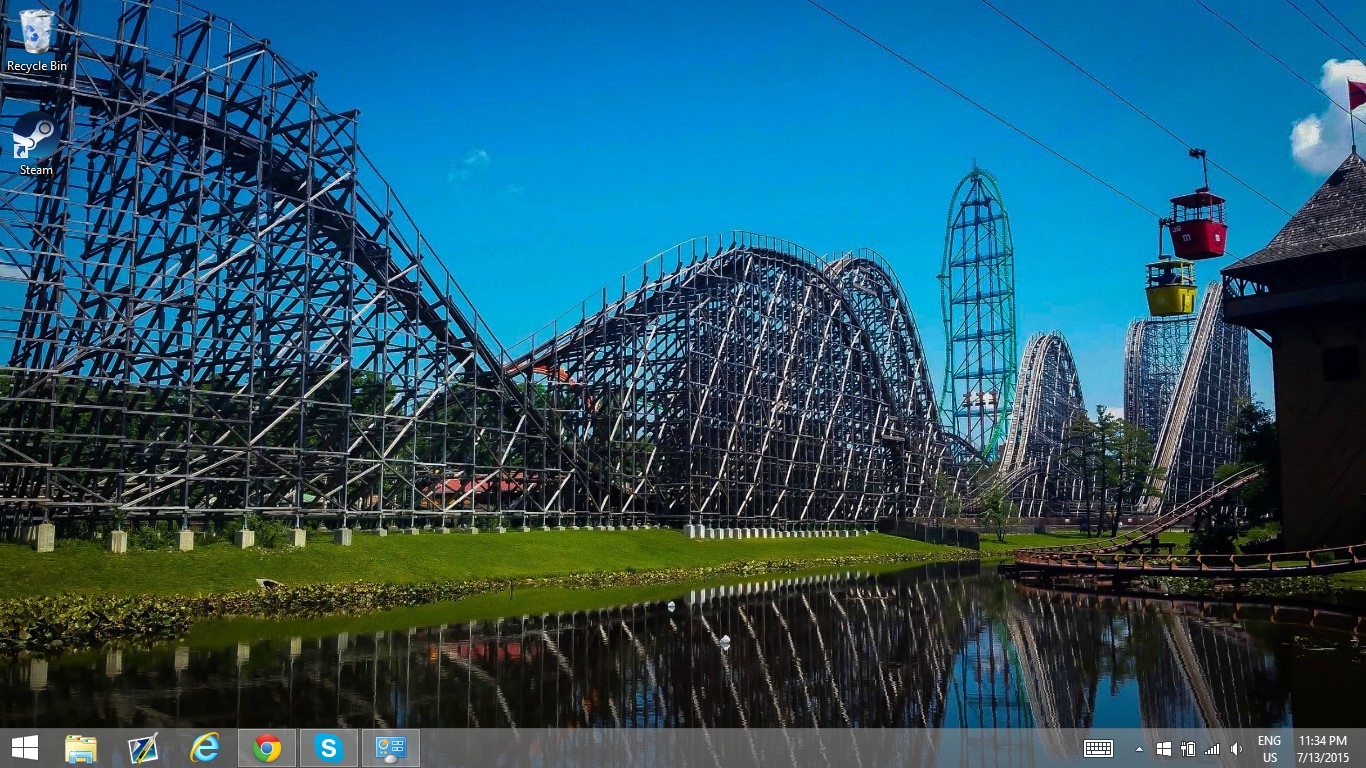Open the clock showing 11:34 PM
The width and height of the screenshot is (1366, 768).
tap(1323, 749)
